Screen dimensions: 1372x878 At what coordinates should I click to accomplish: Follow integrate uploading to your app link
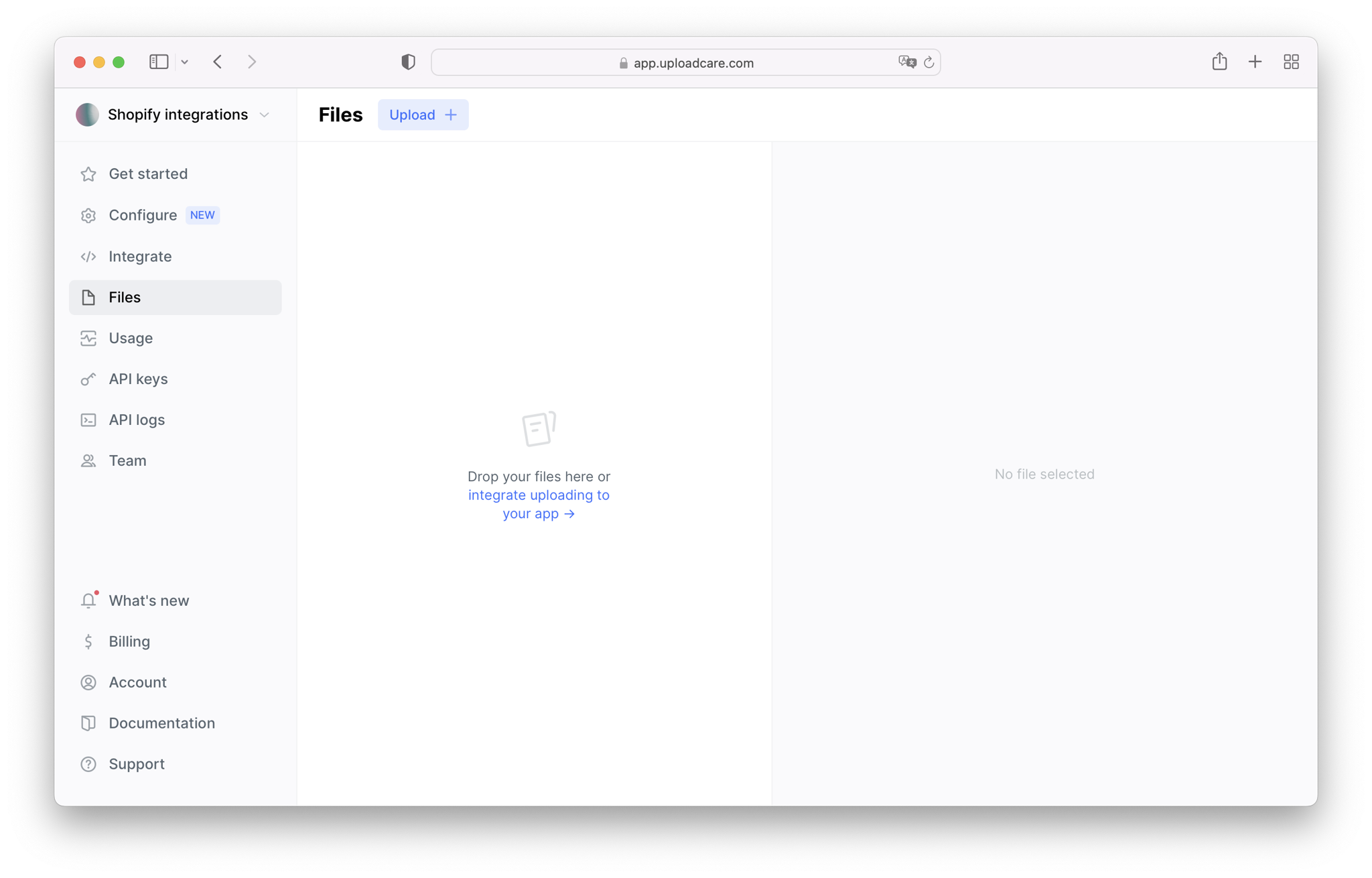(x=539, y=504)
